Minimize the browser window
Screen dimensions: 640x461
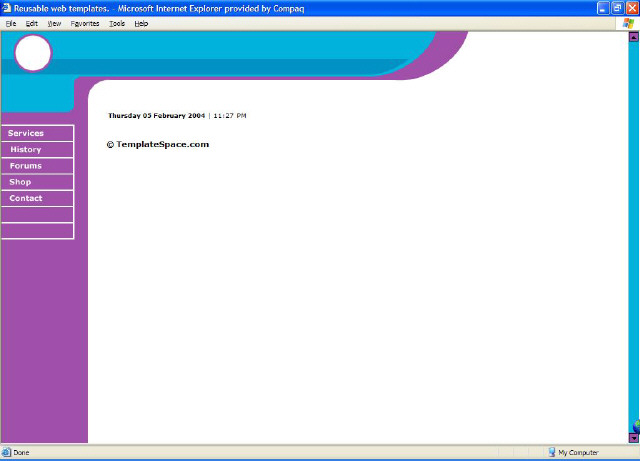pos(603,8)
